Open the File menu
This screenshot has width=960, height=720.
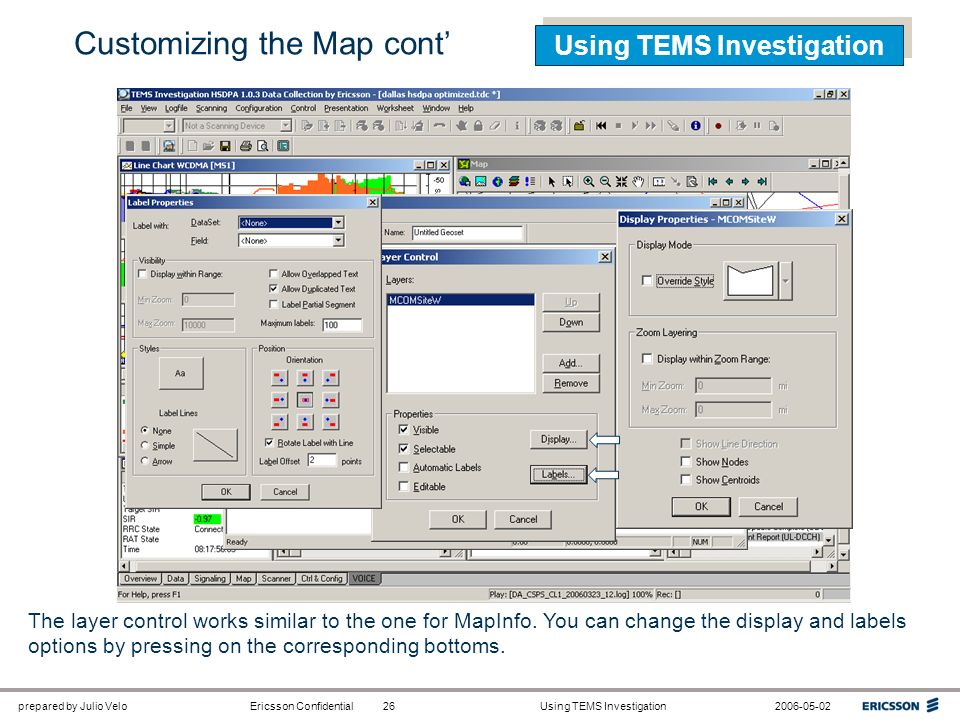(x=126, y=108)
